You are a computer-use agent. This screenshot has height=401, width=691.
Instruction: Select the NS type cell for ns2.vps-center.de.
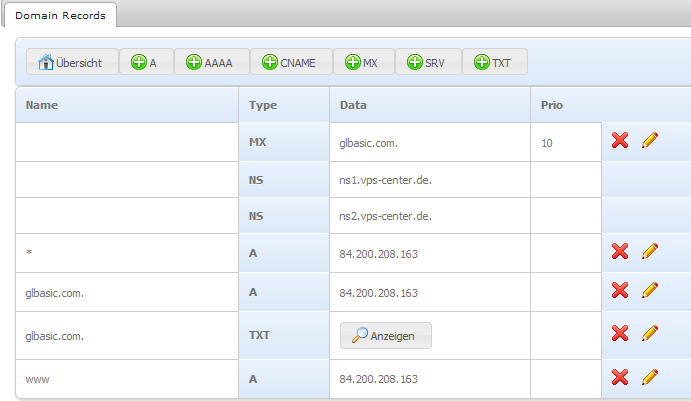pyautogui.click(x=284, y=216)
